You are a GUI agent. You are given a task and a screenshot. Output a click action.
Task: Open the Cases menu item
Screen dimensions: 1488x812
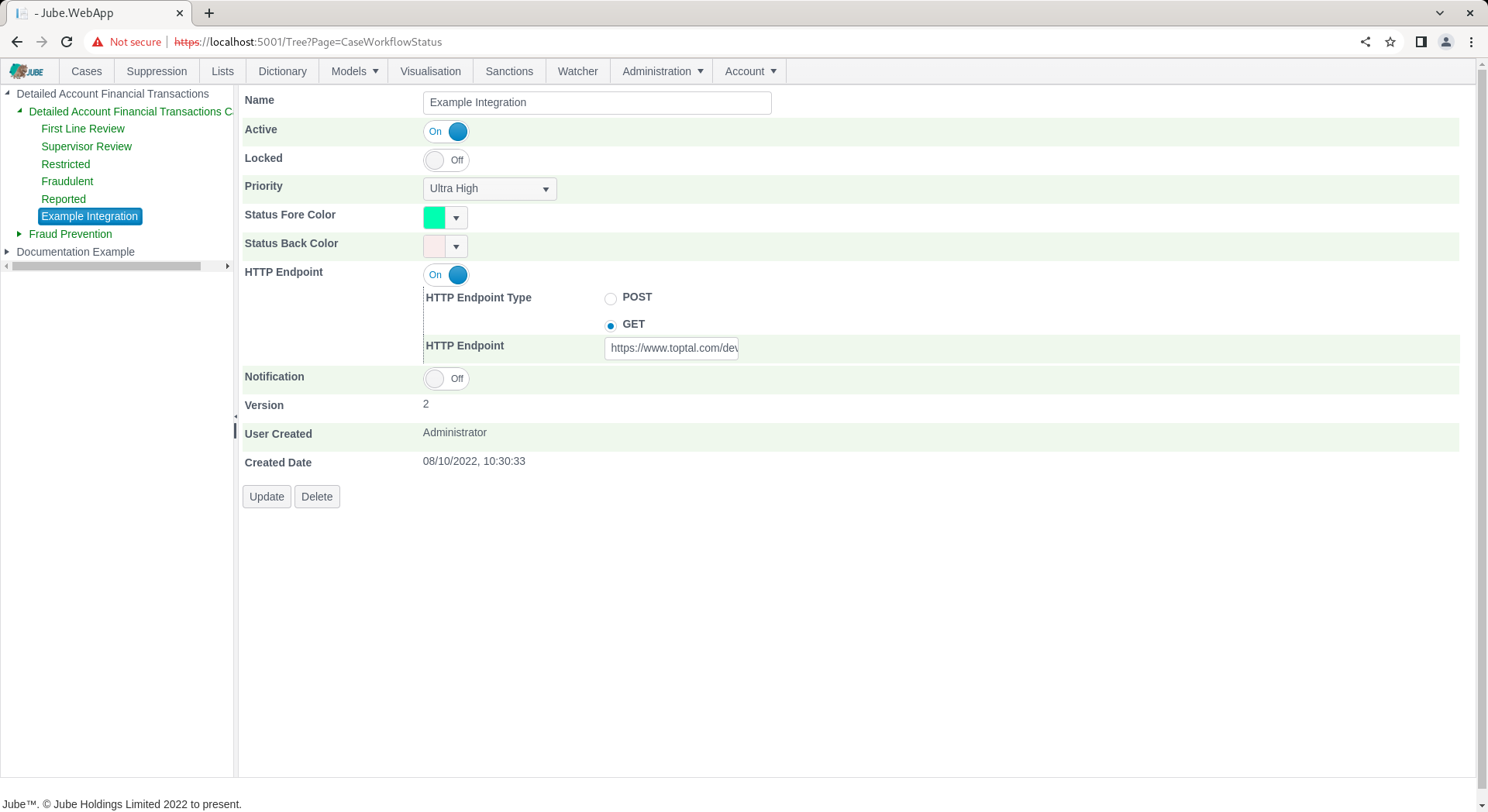(87, 71)
